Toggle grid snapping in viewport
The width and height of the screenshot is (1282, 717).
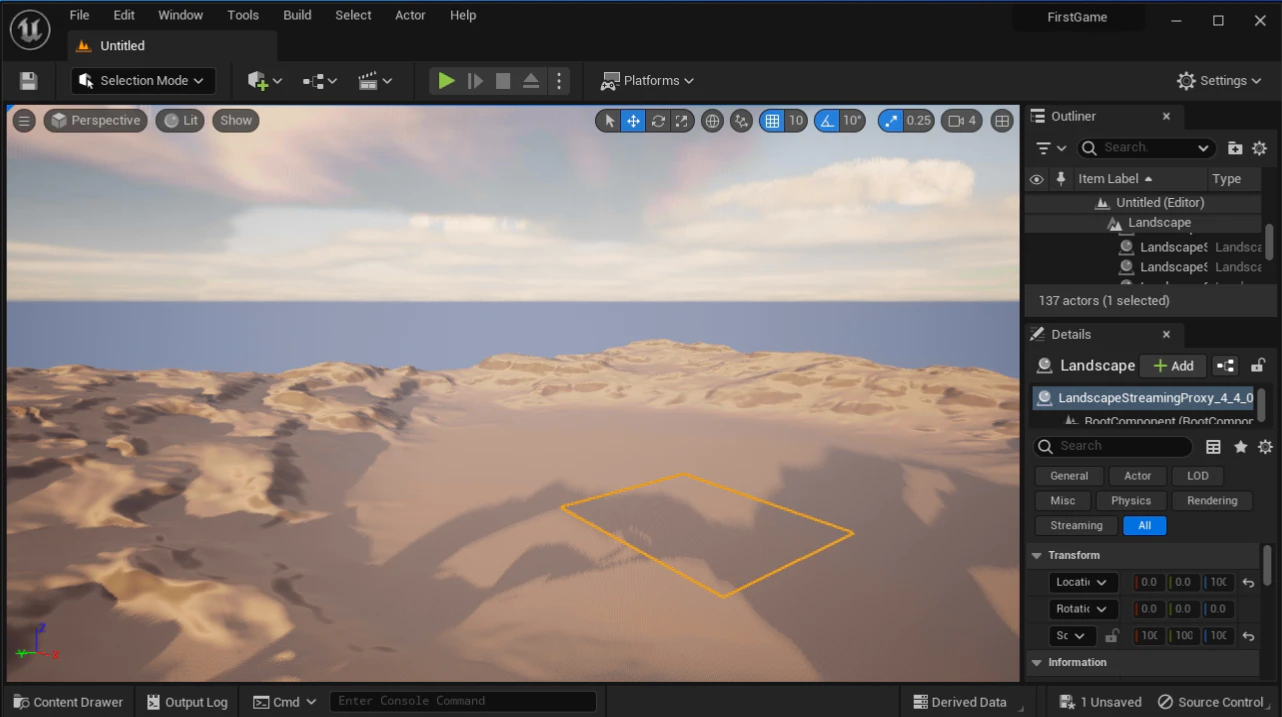[x=771, y=121]
